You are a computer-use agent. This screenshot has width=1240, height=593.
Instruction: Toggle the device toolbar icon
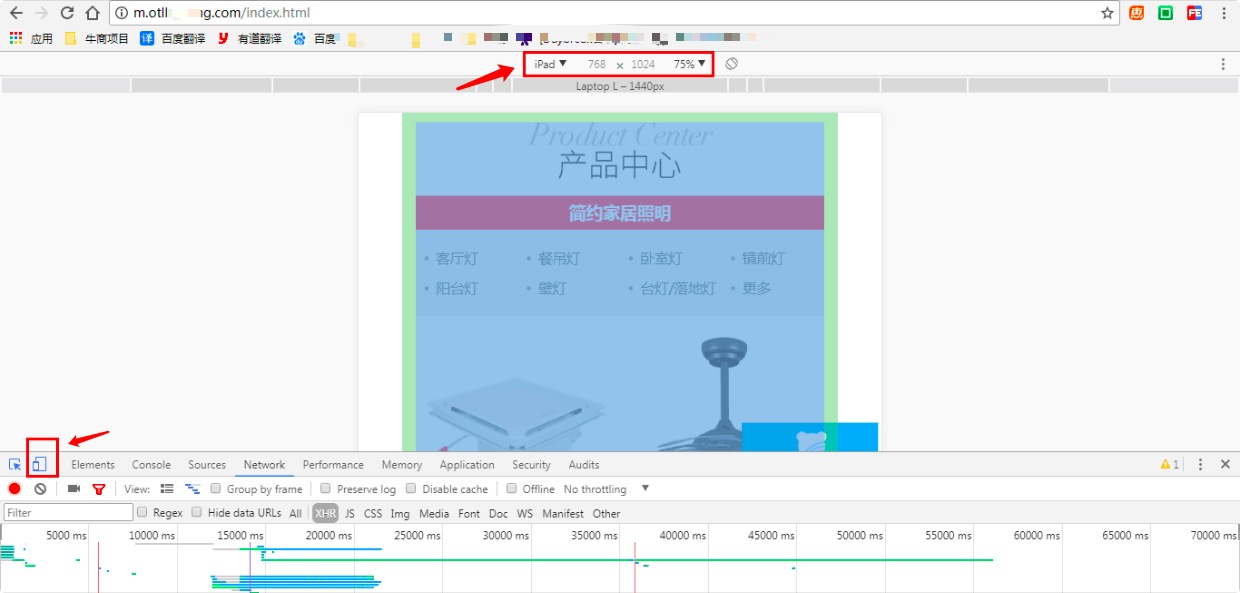[x=40, y=465]
